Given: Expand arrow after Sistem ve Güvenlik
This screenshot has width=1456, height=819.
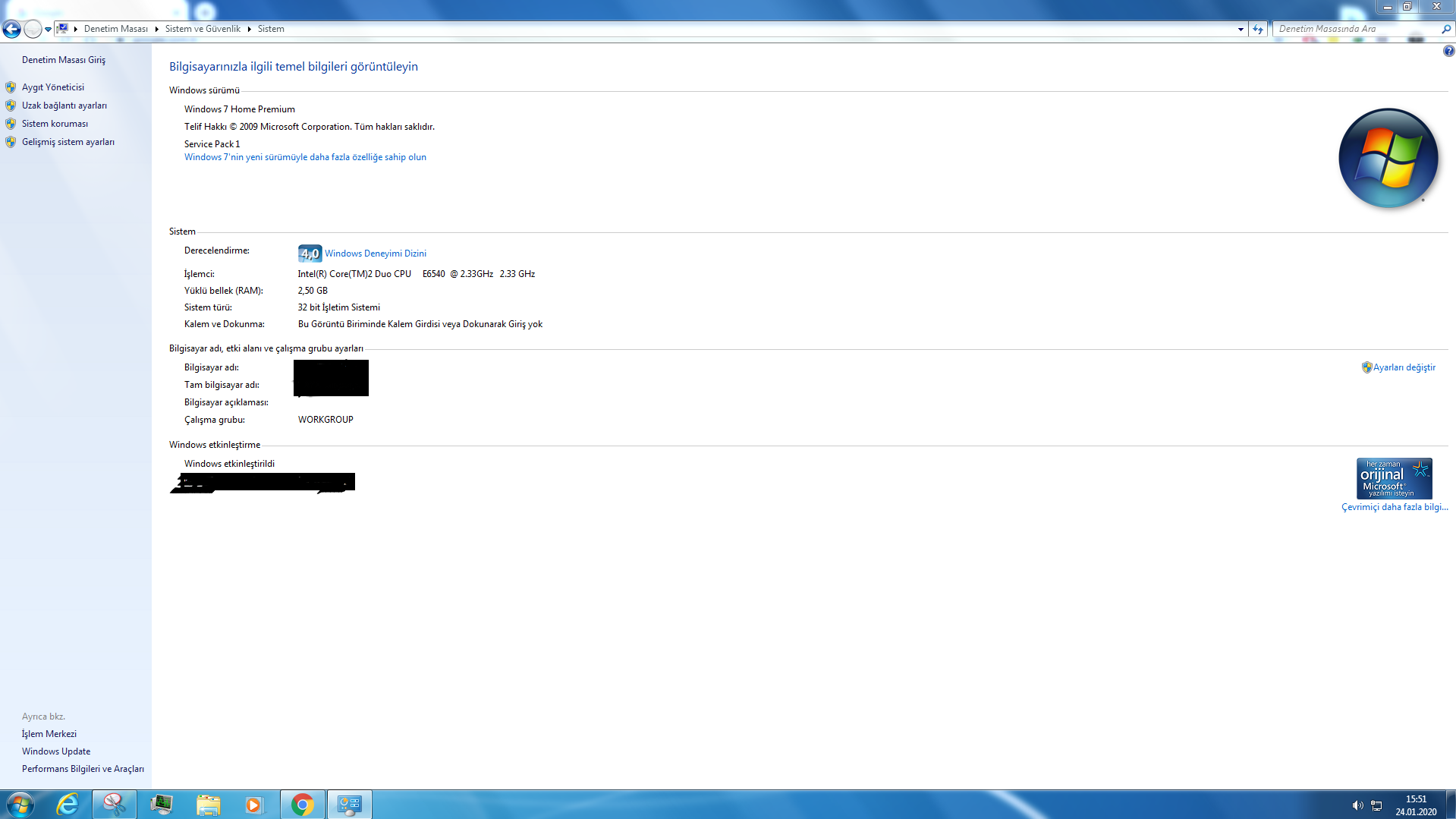Looking at the screenshot, I should pyautogui.click(x=249, y=29).
